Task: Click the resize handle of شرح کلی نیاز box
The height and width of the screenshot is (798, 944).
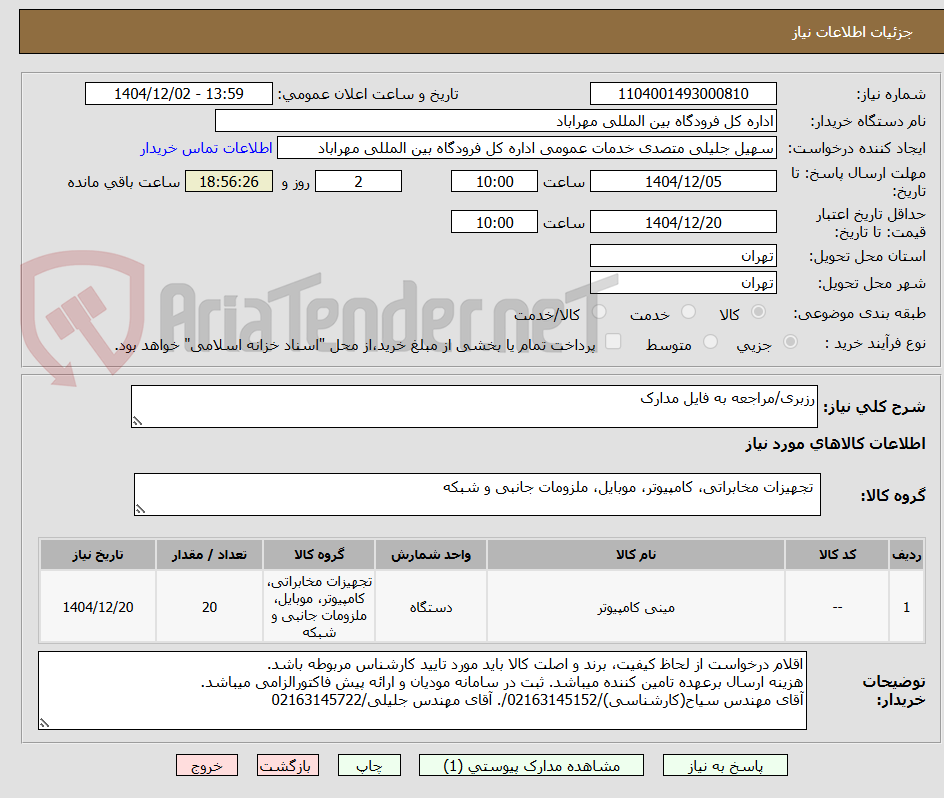Action: point(137,422)
